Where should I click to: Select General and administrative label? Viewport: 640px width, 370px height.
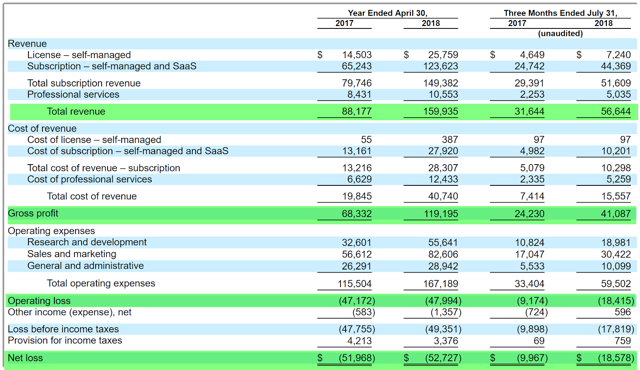pyautogui.click(x=85, y=266)
